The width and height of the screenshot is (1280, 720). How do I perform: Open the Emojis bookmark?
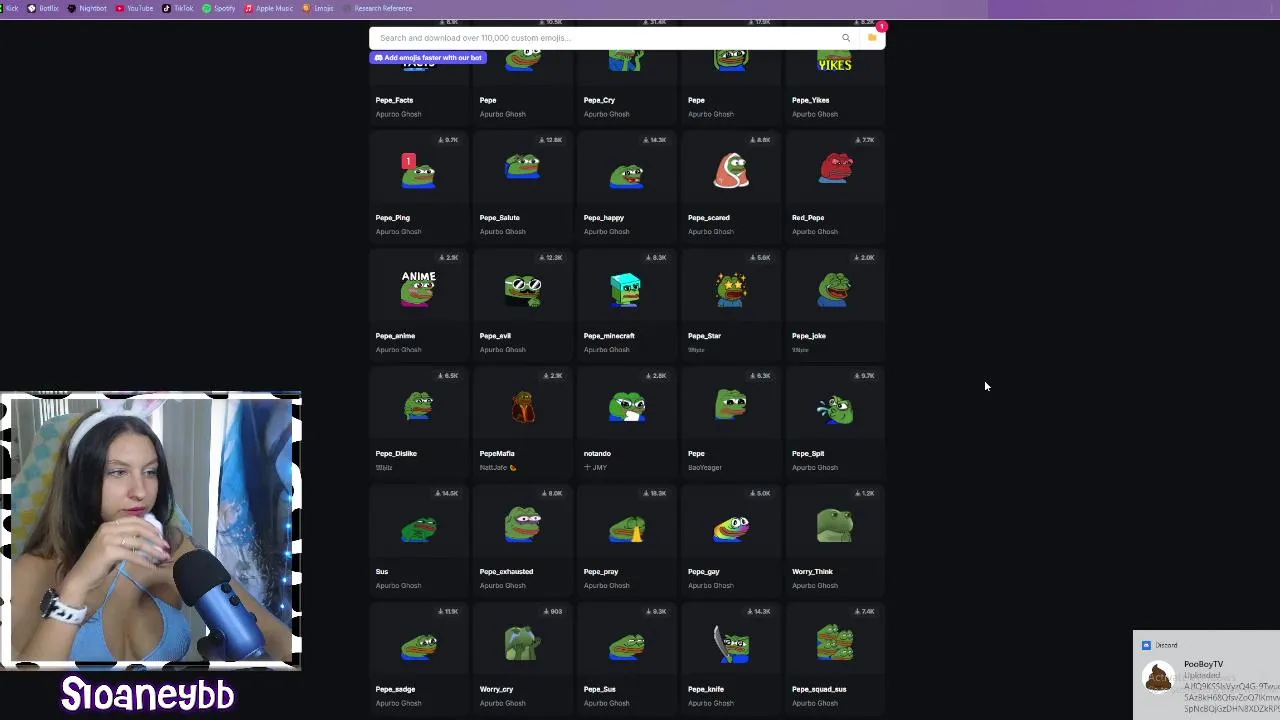click(x=318, y=8)
